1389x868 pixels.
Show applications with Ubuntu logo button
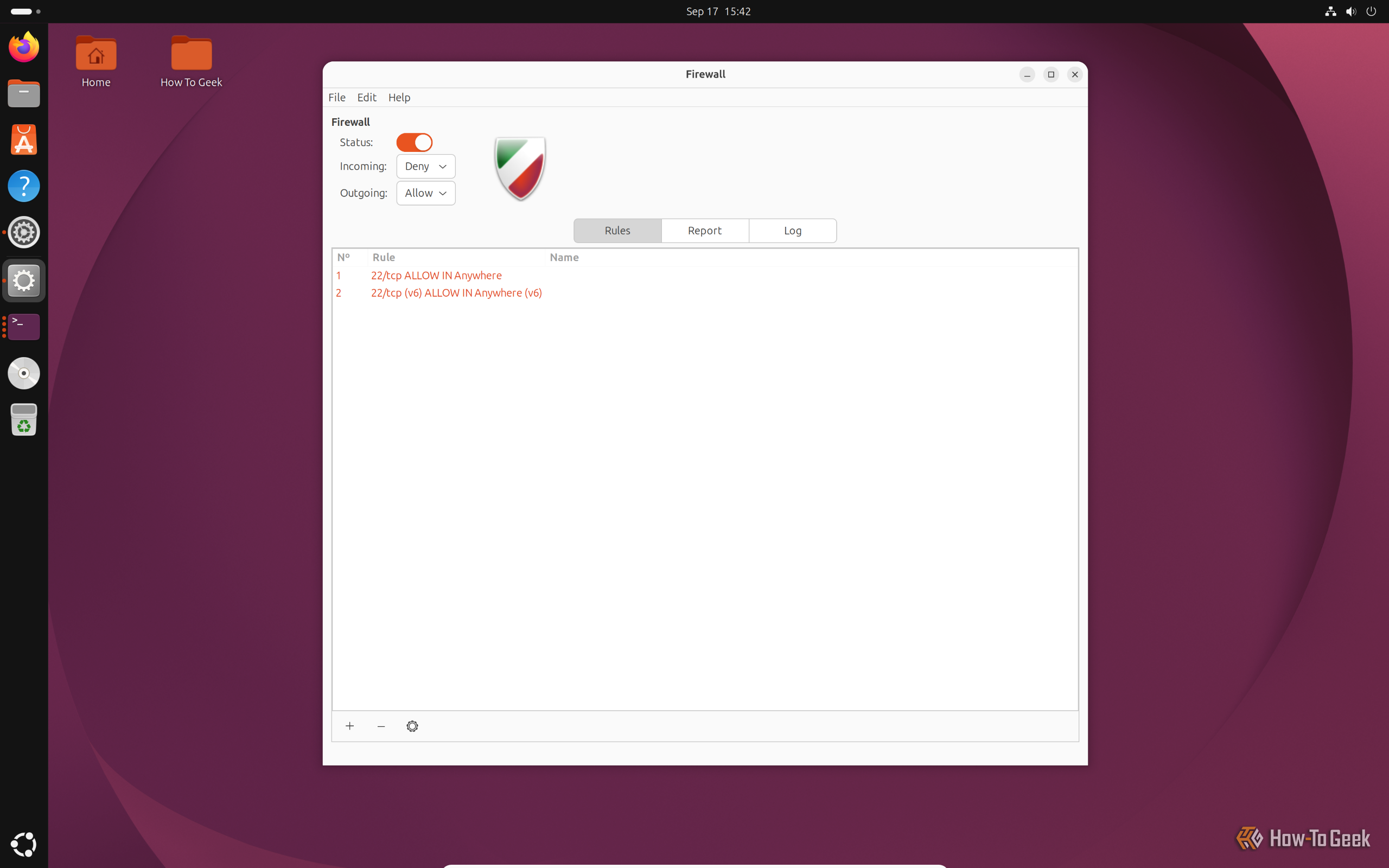coord(23,845)
